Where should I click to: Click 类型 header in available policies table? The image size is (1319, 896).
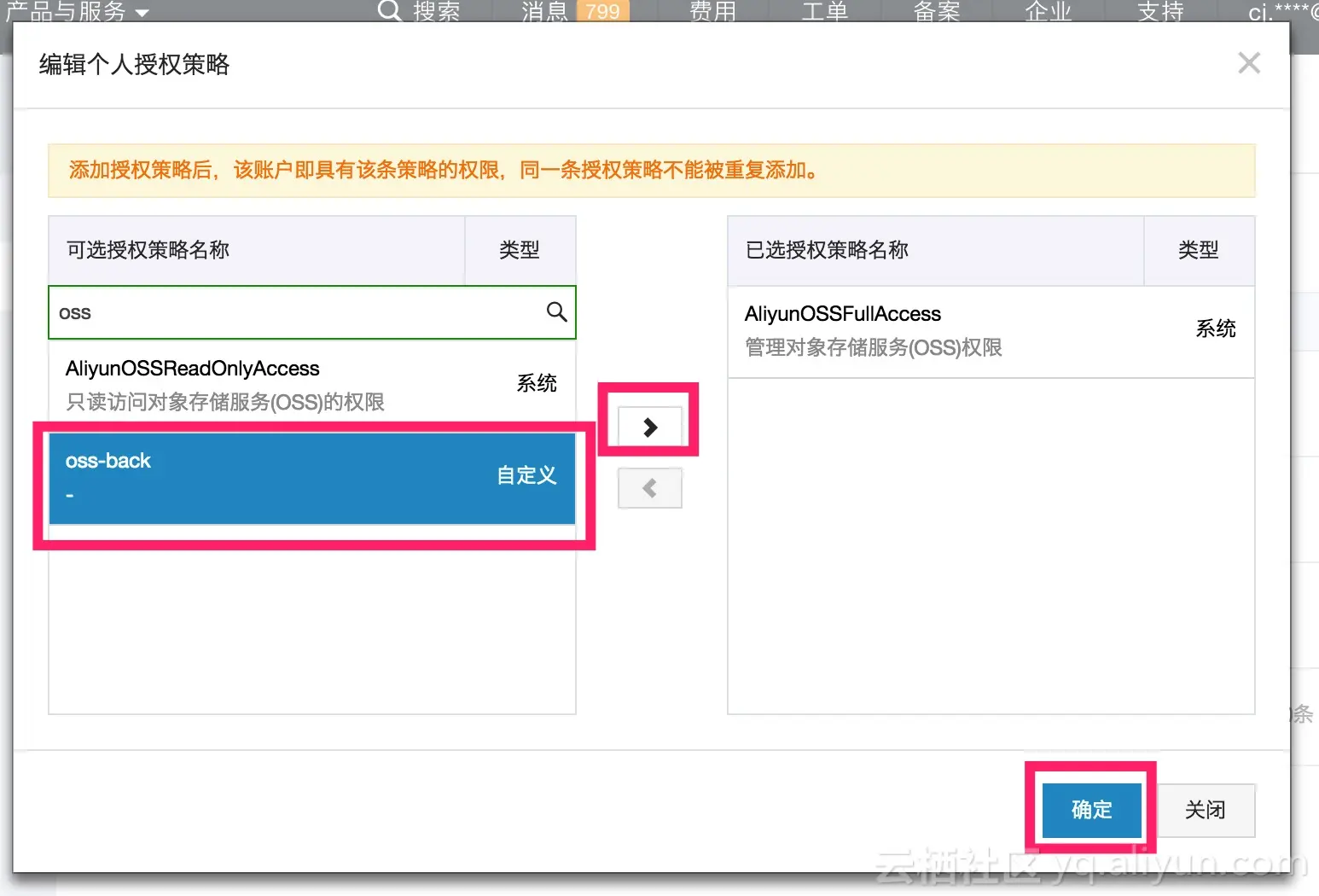(520, 250)
